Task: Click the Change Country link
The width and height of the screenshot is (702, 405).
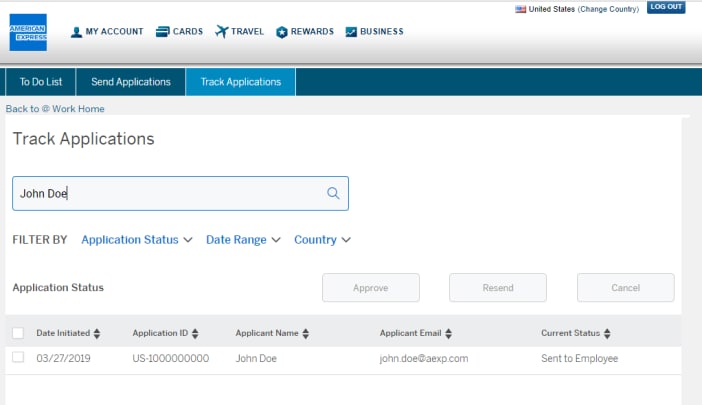Action: click(607, 9)
